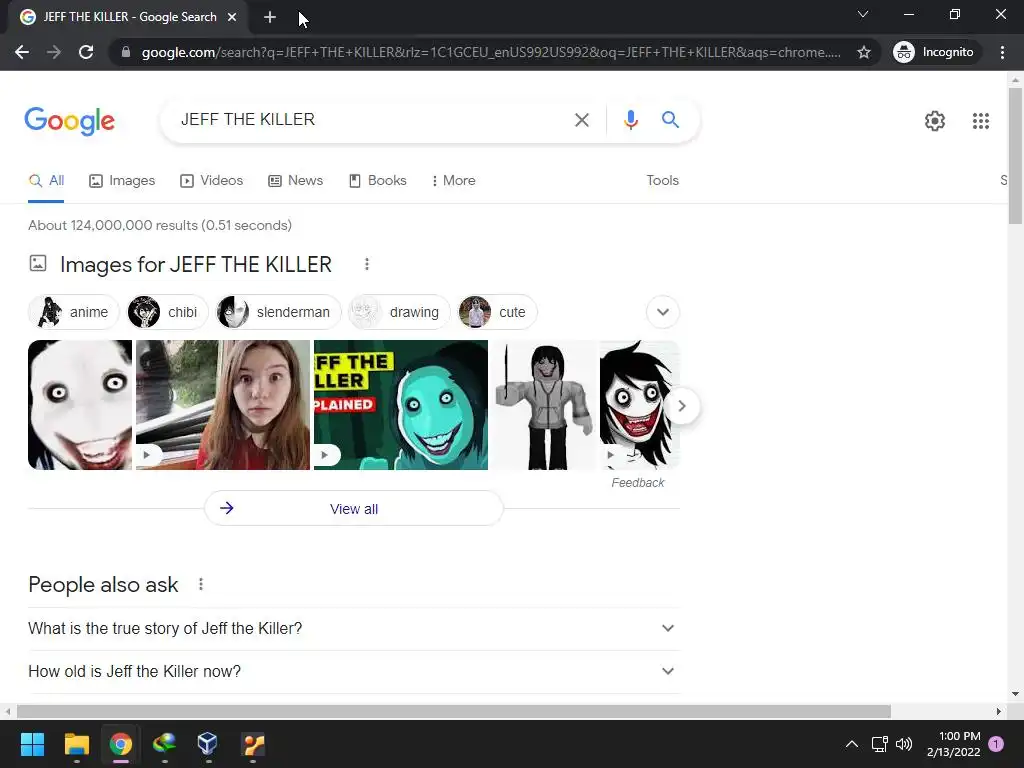This screenshot has height=768, width=1024.
Task: Expand How old is Jeff the Killer now
Action: (354, 671)
